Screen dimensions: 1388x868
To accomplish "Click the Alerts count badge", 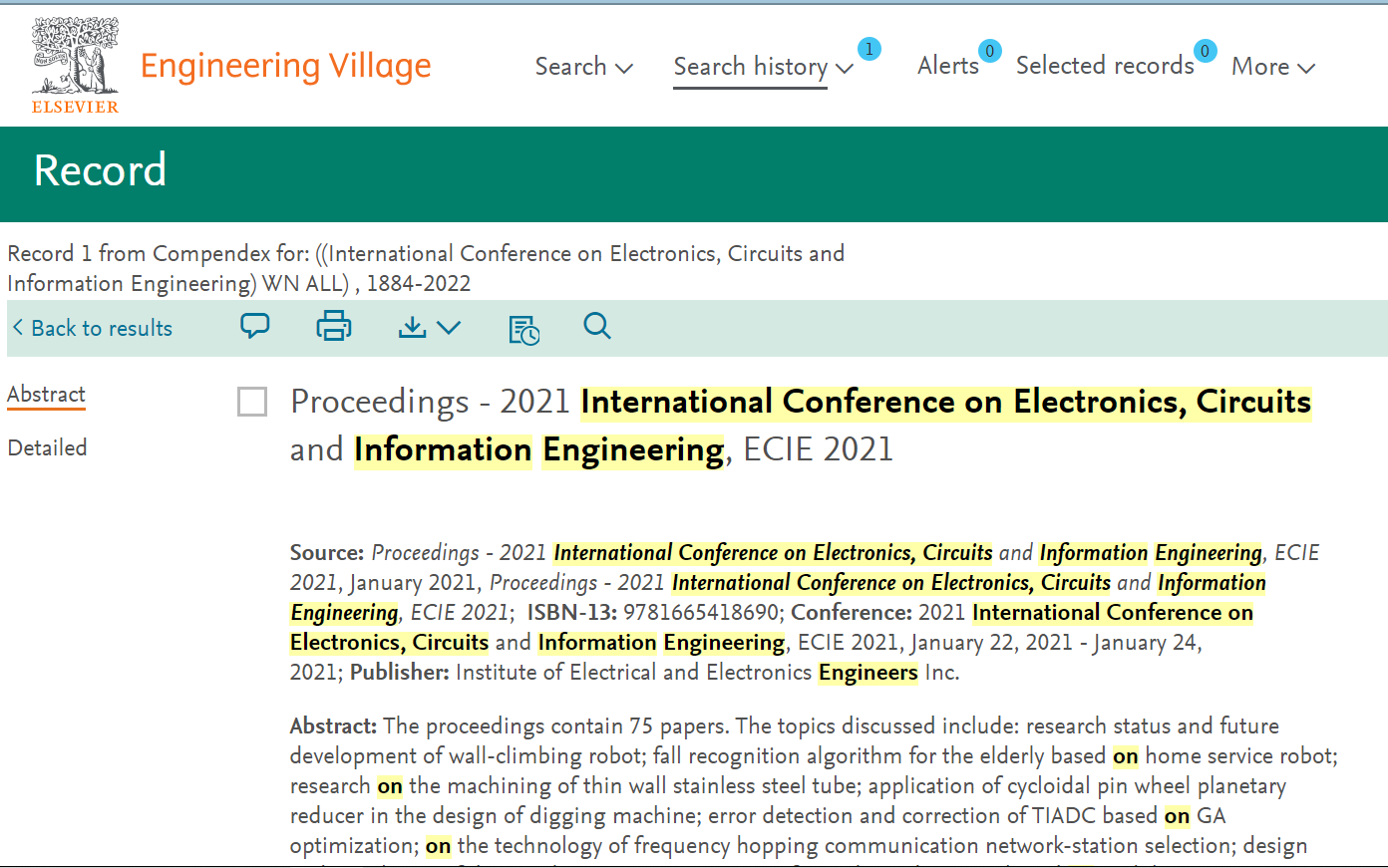I will coord(989,51).
